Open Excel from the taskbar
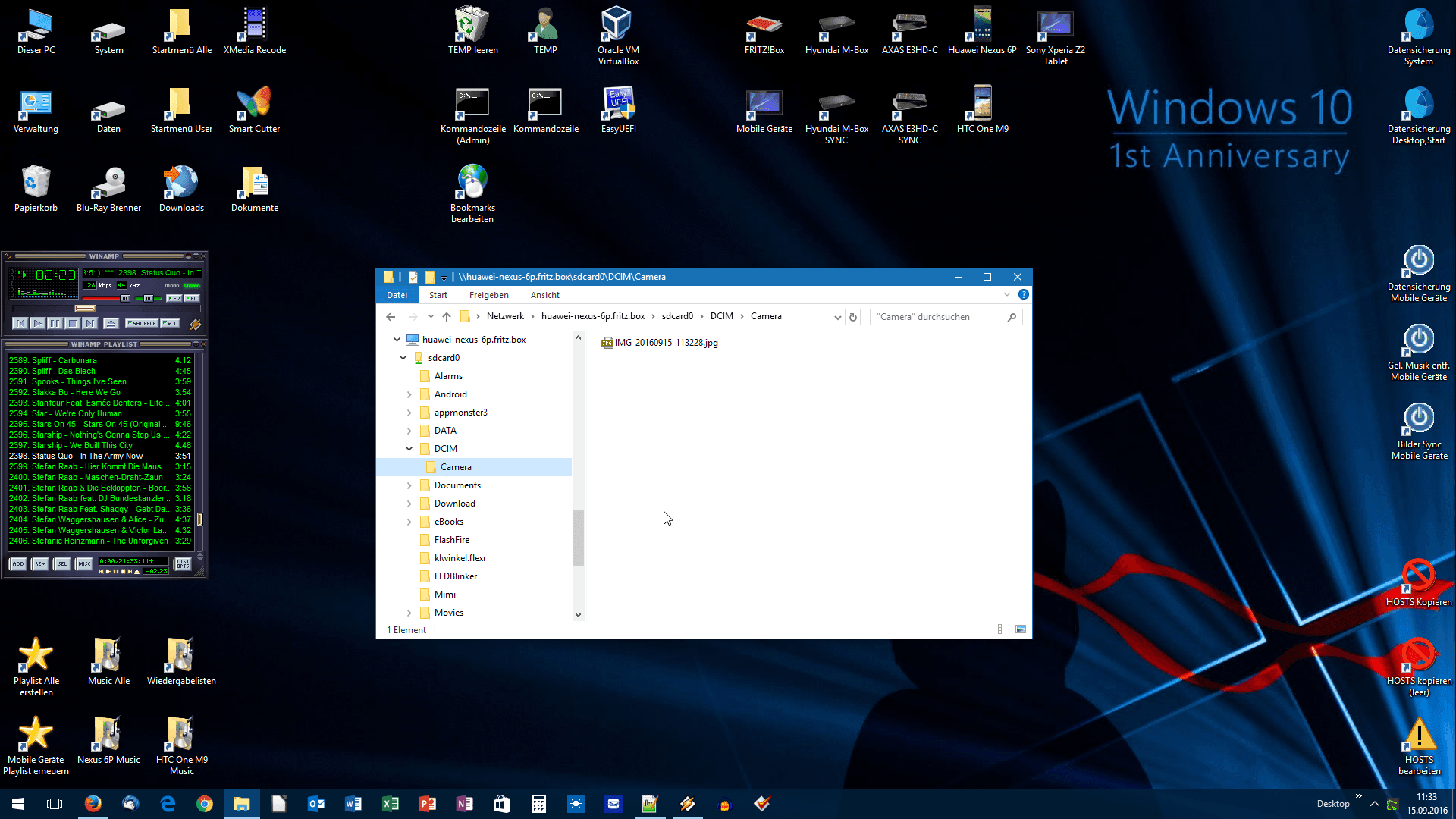 coord(391,804)
